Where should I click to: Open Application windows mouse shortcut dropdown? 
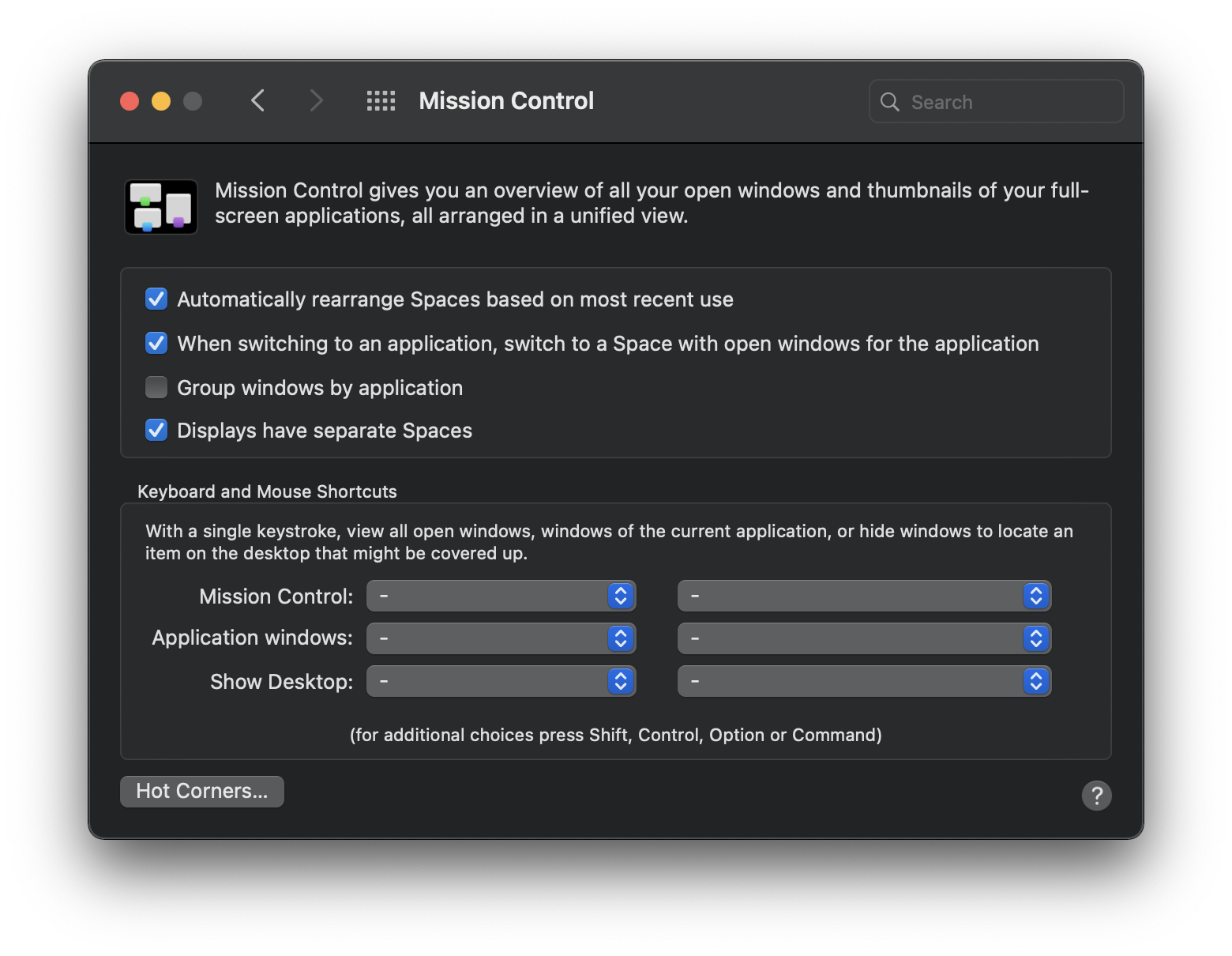coord(865,638)
